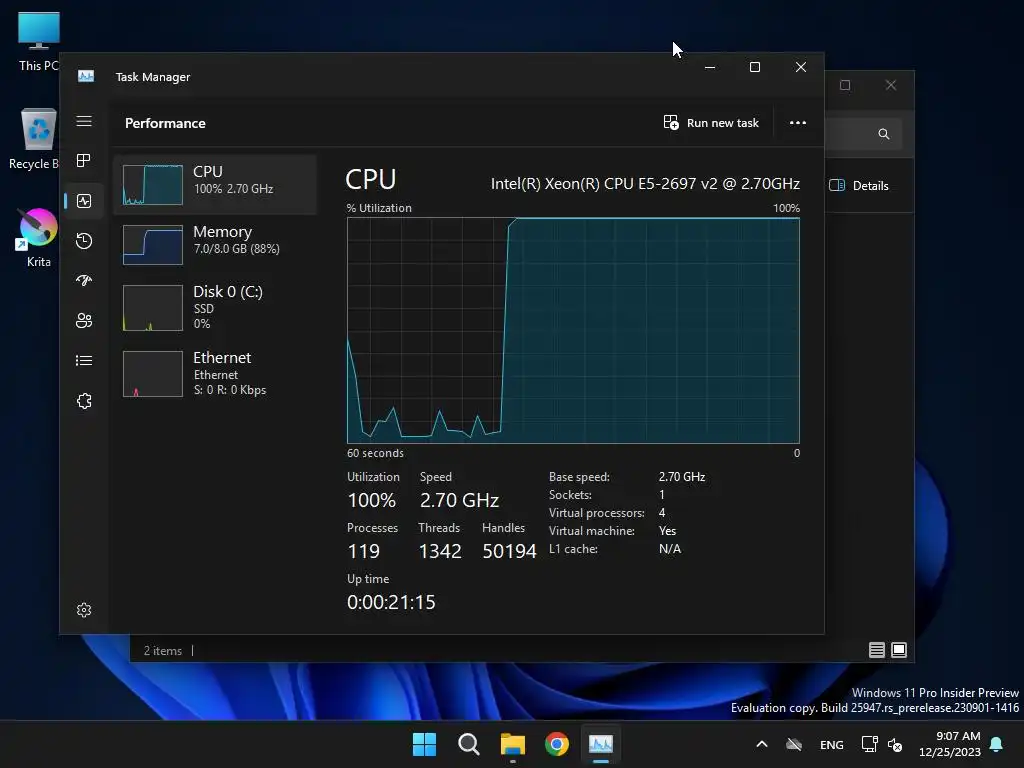Show hidden system tray icons
The width and height of the screenshot is (1024, 768).
click(x=761, y=744)
